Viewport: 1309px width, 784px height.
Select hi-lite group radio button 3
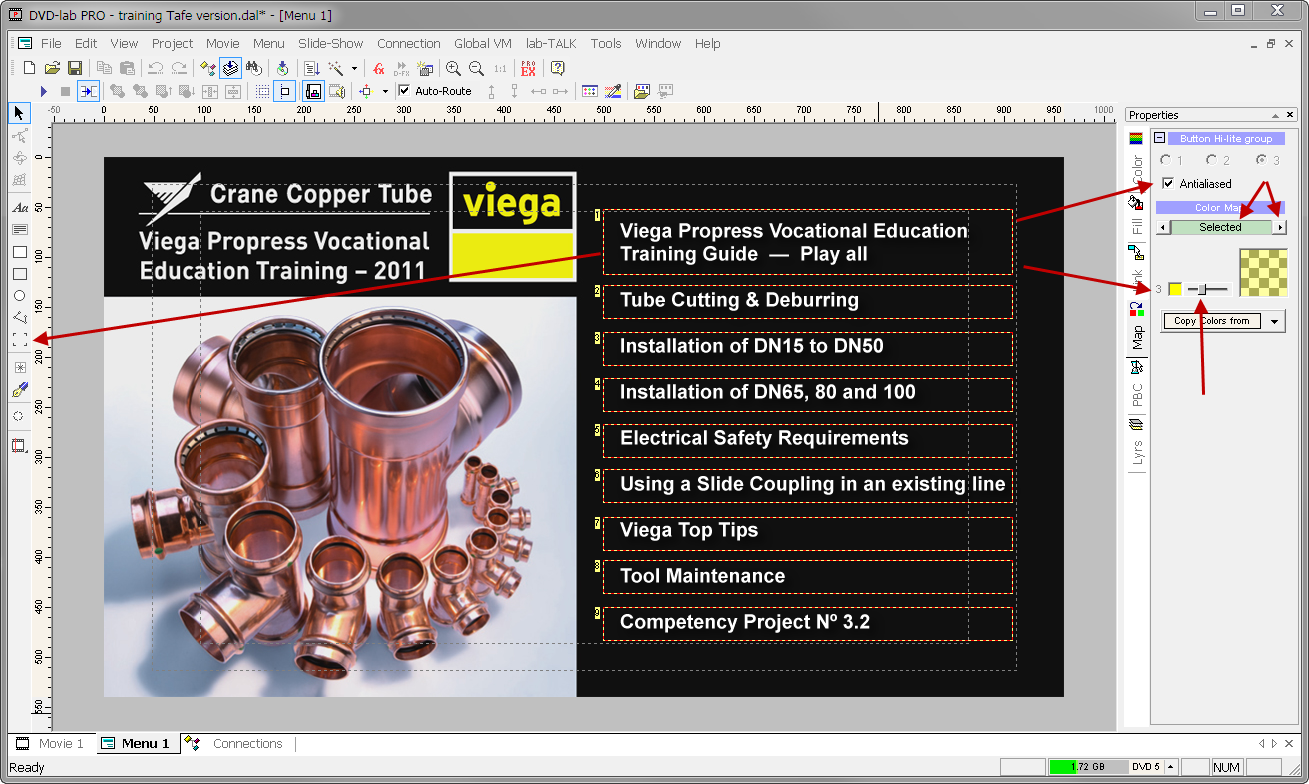point(1261,160)
